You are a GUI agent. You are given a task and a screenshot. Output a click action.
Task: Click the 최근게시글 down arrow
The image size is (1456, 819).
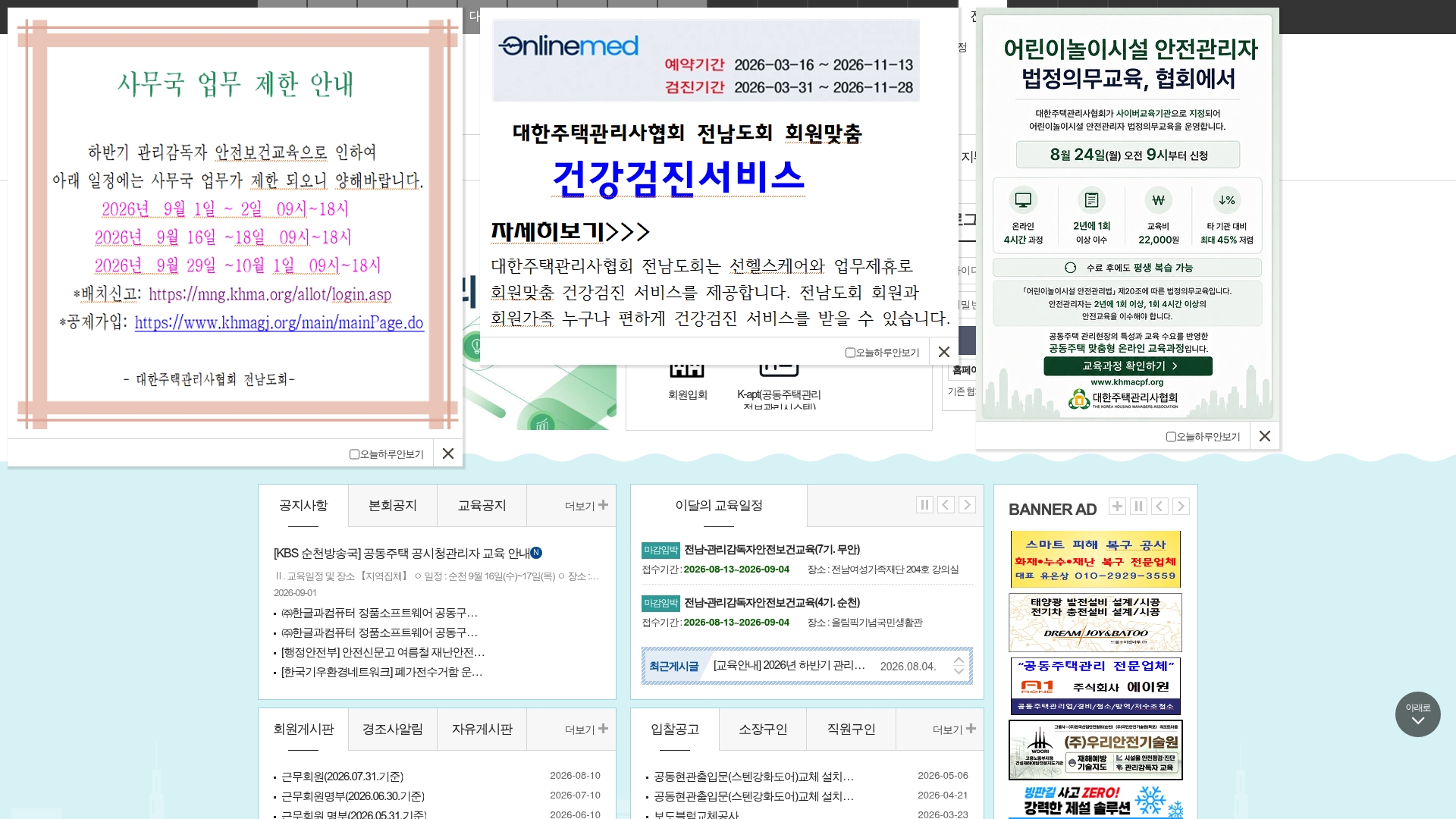[x=959, y=671]
